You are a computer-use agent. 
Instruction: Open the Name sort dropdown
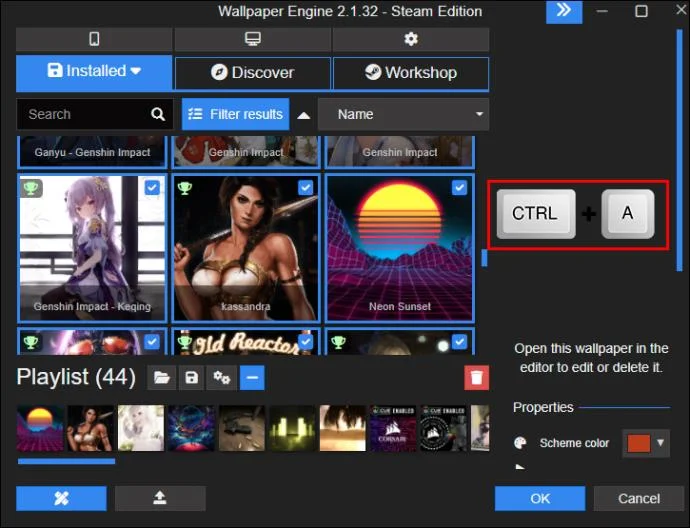coord(403,114)
